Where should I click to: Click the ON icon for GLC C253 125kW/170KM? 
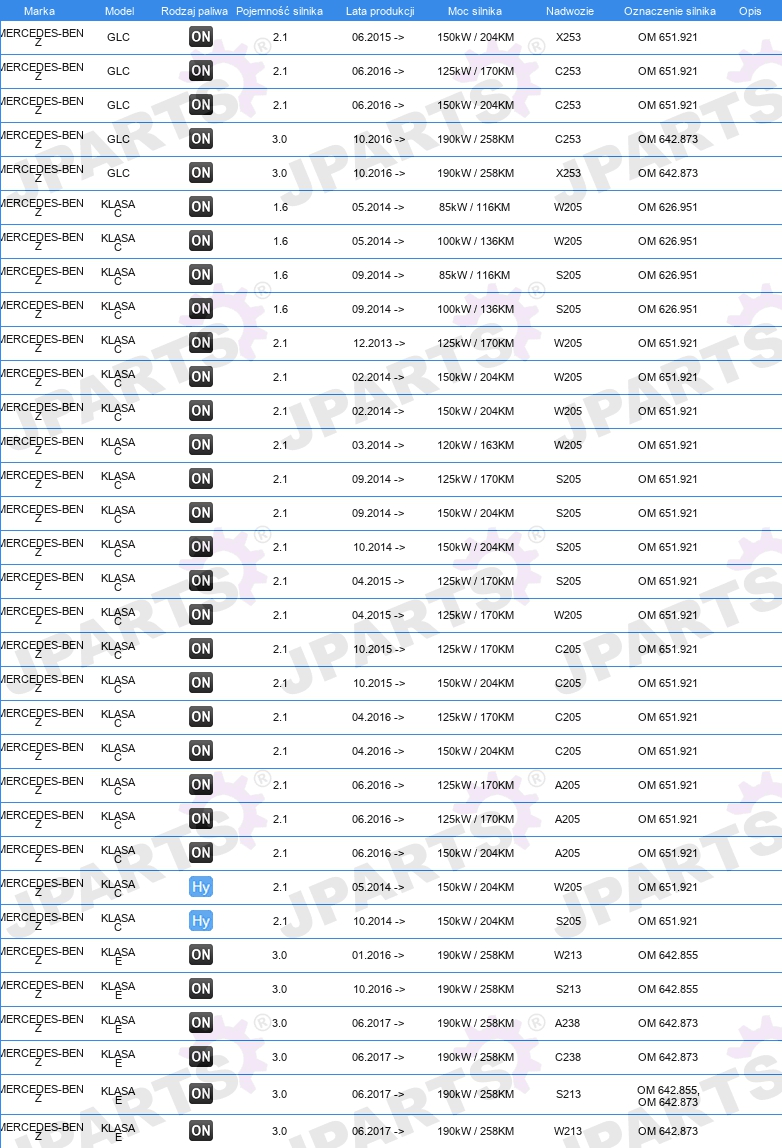(201, 71)
